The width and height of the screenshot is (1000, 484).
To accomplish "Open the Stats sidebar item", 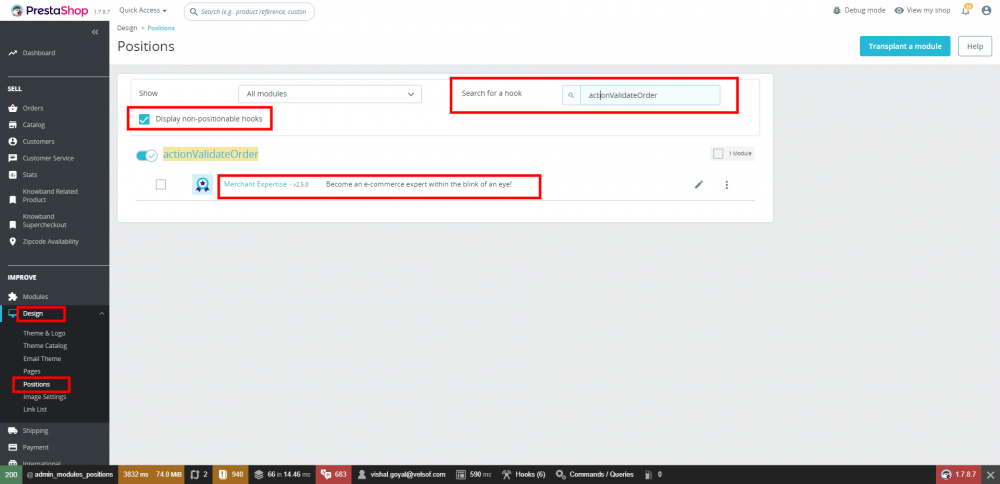I will [29, 175].
